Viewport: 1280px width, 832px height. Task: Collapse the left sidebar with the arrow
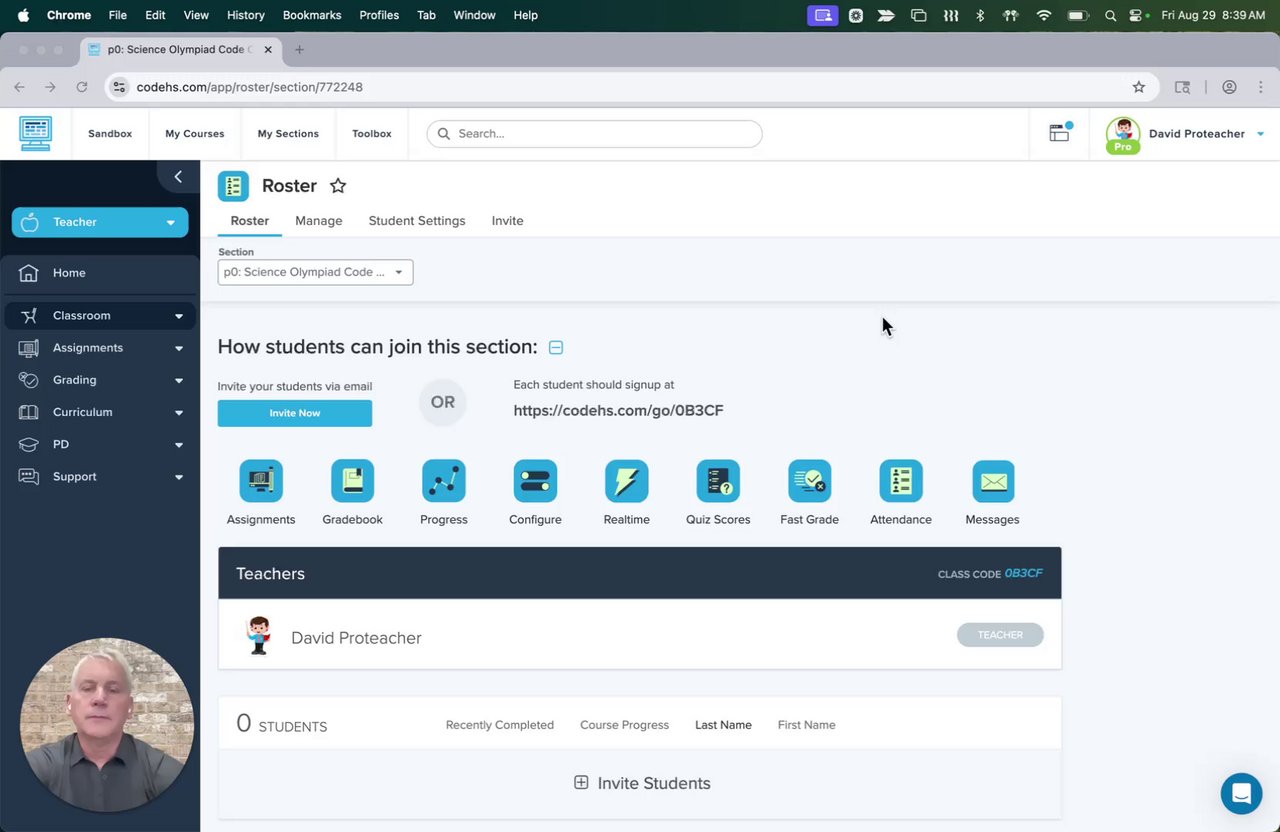[178, 177]
